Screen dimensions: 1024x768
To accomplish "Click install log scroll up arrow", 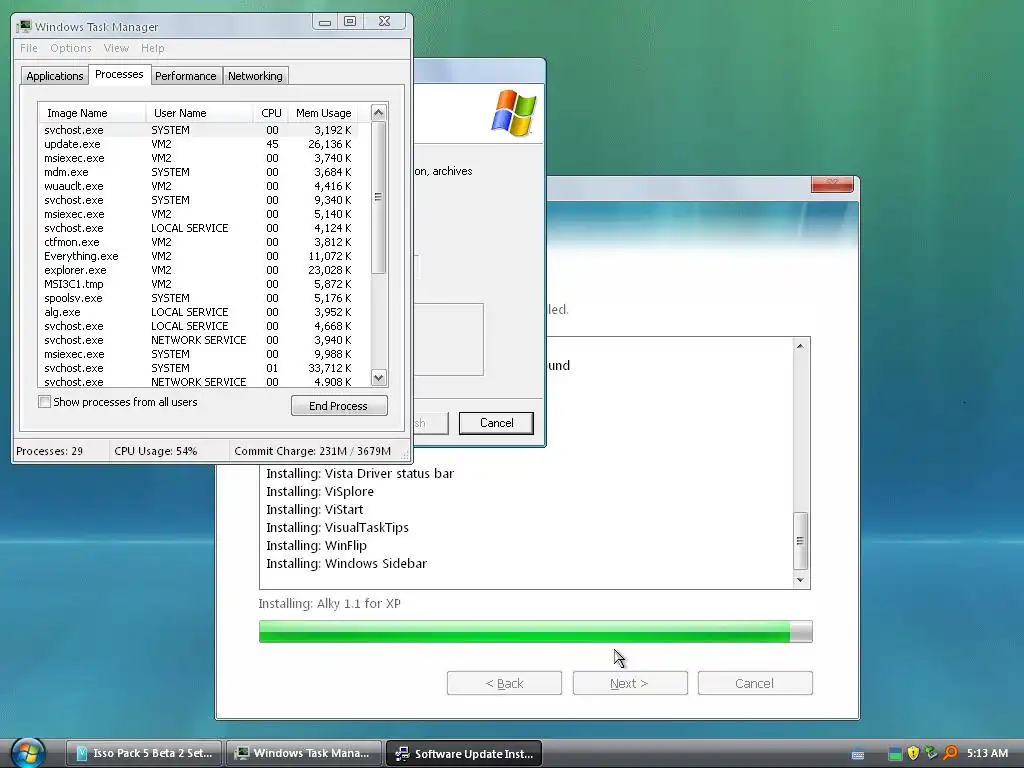I will 800,346.
